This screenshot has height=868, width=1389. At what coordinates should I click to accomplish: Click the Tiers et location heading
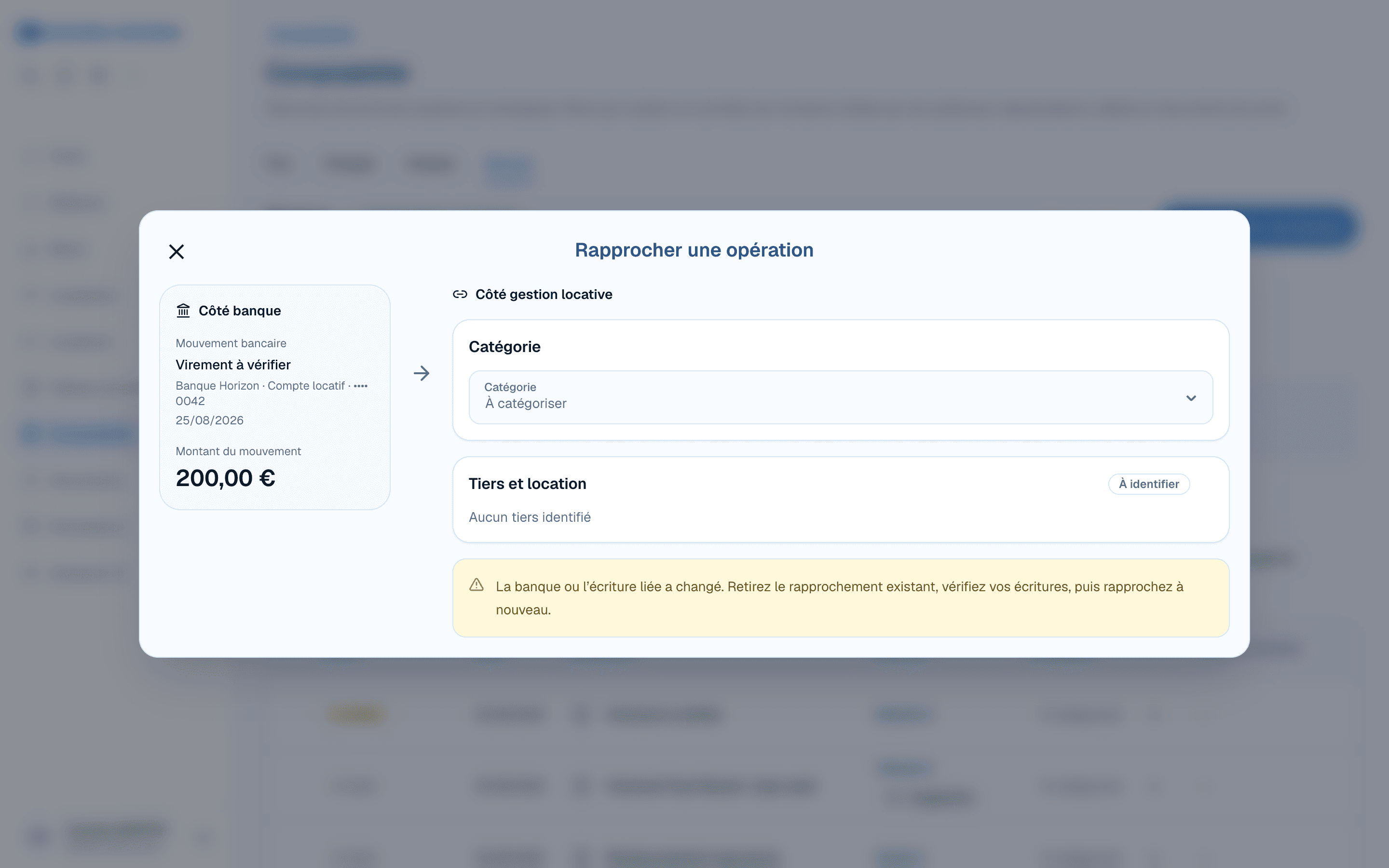[528, 484]
